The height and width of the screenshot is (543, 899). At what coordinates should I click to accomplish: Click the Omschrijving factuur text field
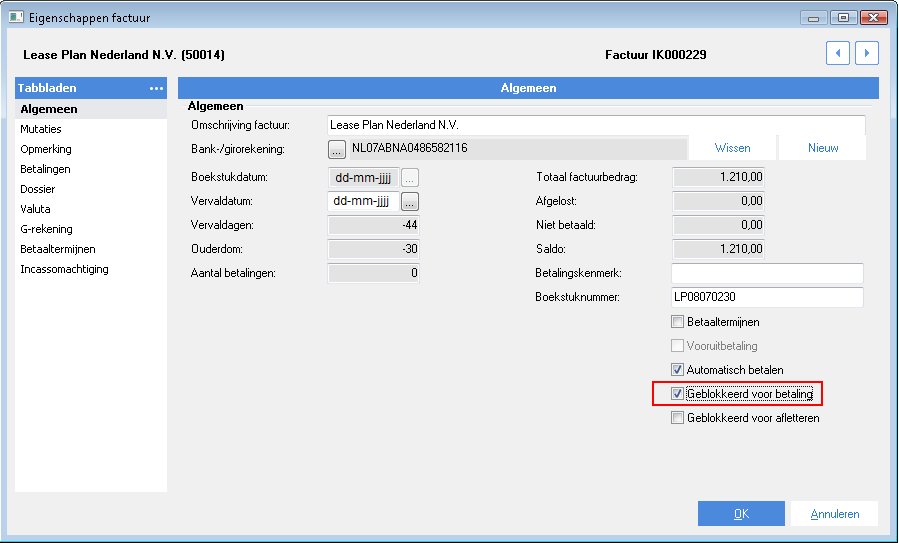(596, 125)
